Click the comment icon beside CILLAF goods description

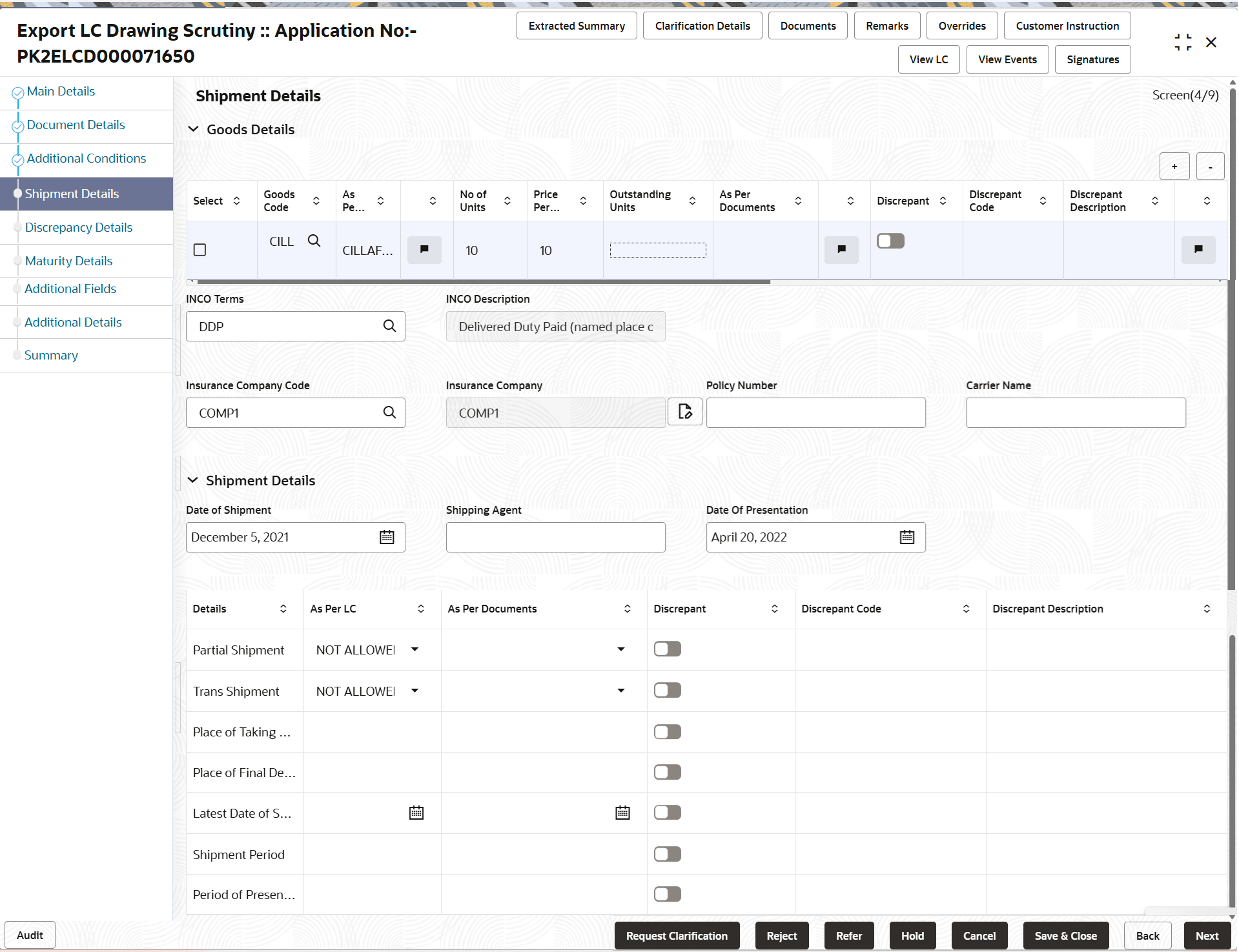point(424,250)
